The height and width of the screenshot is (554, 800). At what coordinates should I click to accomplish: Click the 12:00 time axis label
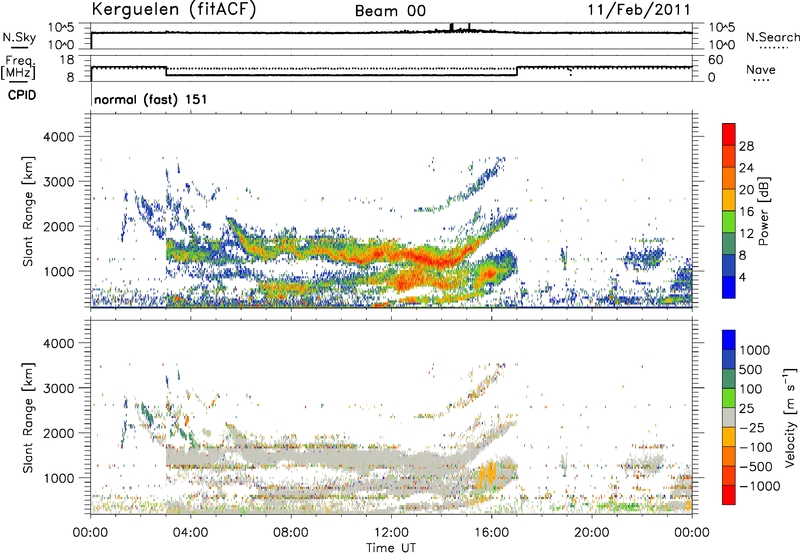pos(391,533)
